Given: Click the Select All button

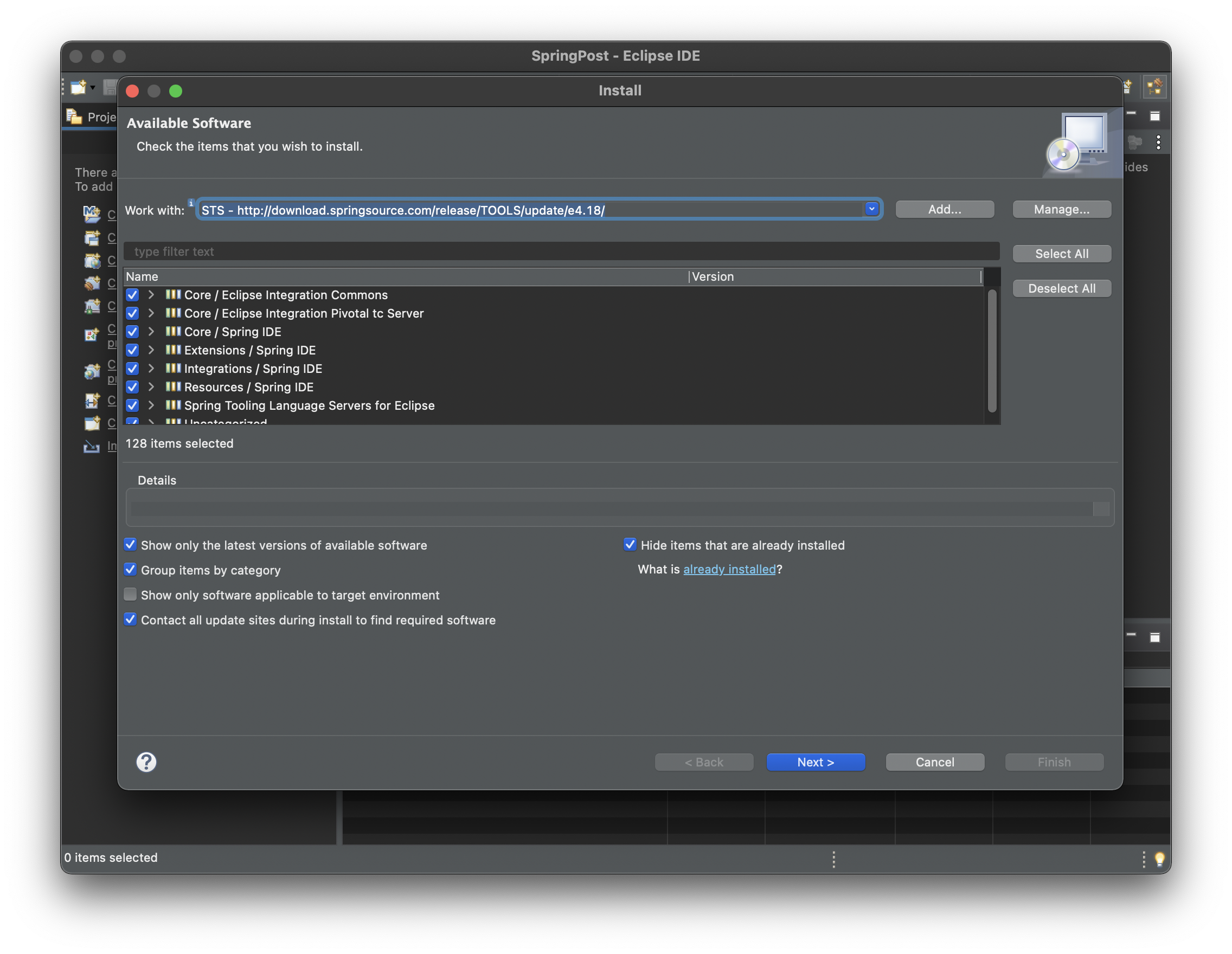Looking at the screenshot, I should coord(1062,254).
